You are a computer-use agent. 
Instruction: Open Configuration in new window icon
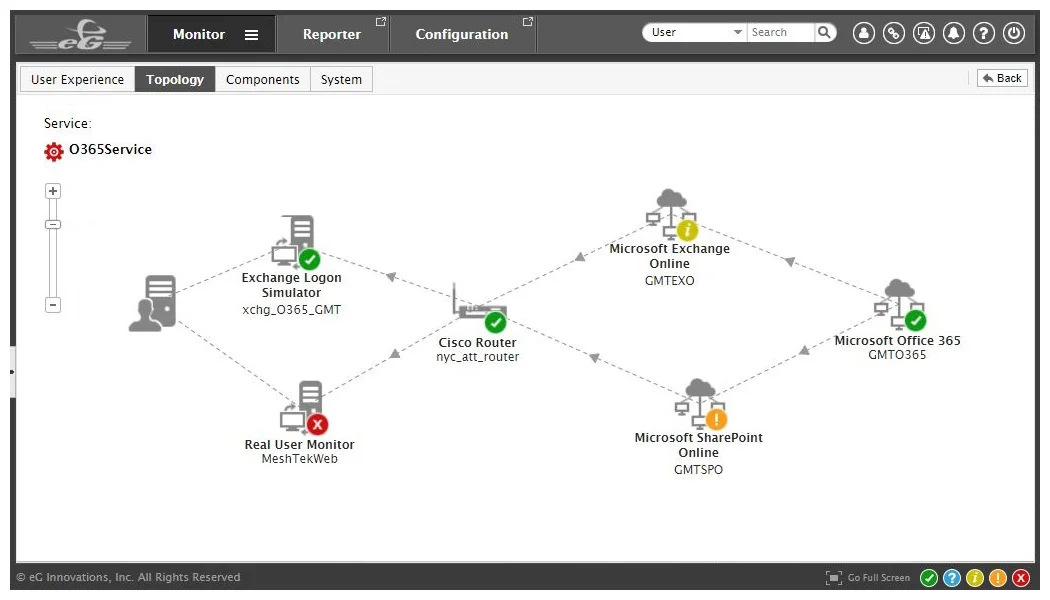(528, 22)
